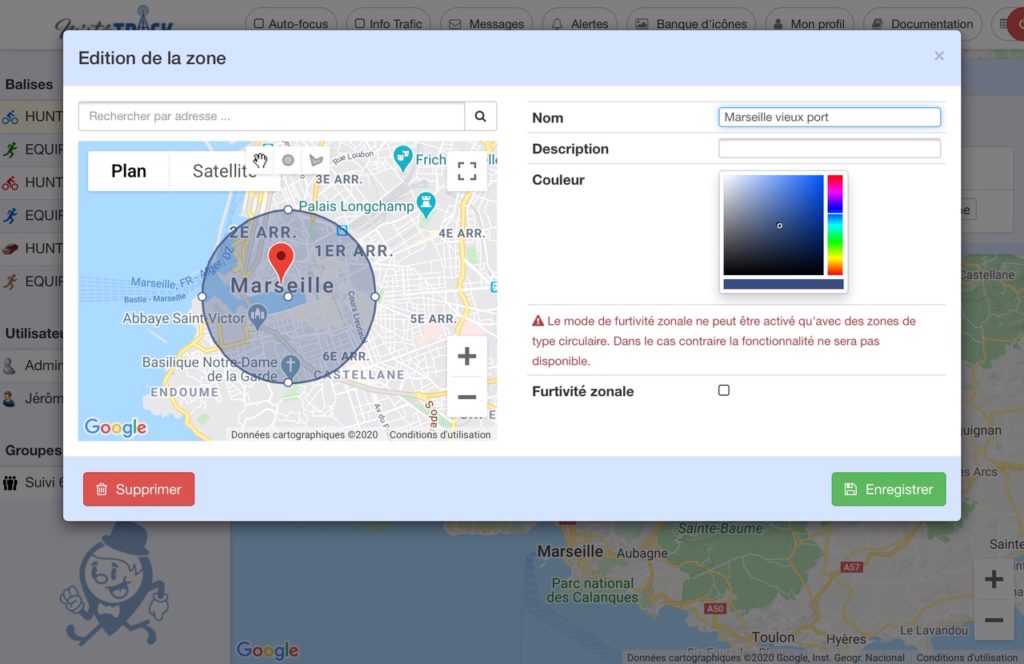Click the green runner icon beside the first EQUIP beacon
1024x664 pixels.
[x=10, y=150]
